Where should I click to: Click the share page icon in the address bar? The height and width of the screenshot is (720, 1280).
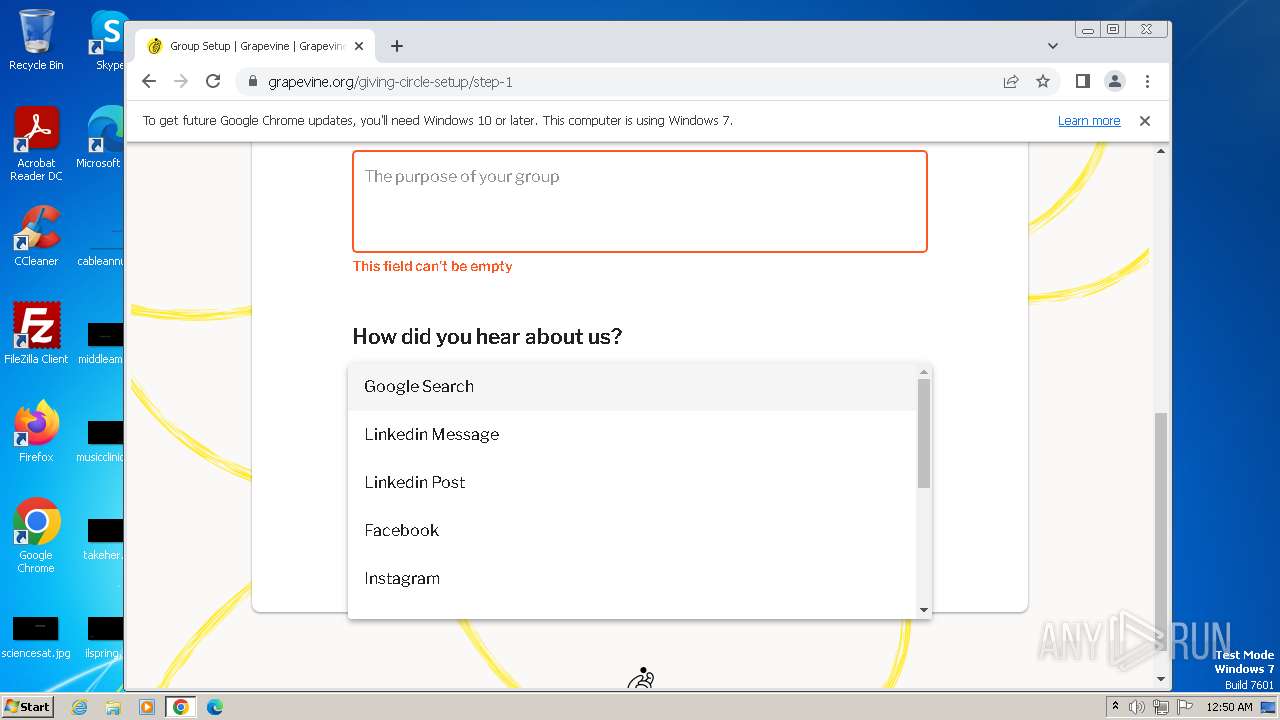tap(1011, 81)
